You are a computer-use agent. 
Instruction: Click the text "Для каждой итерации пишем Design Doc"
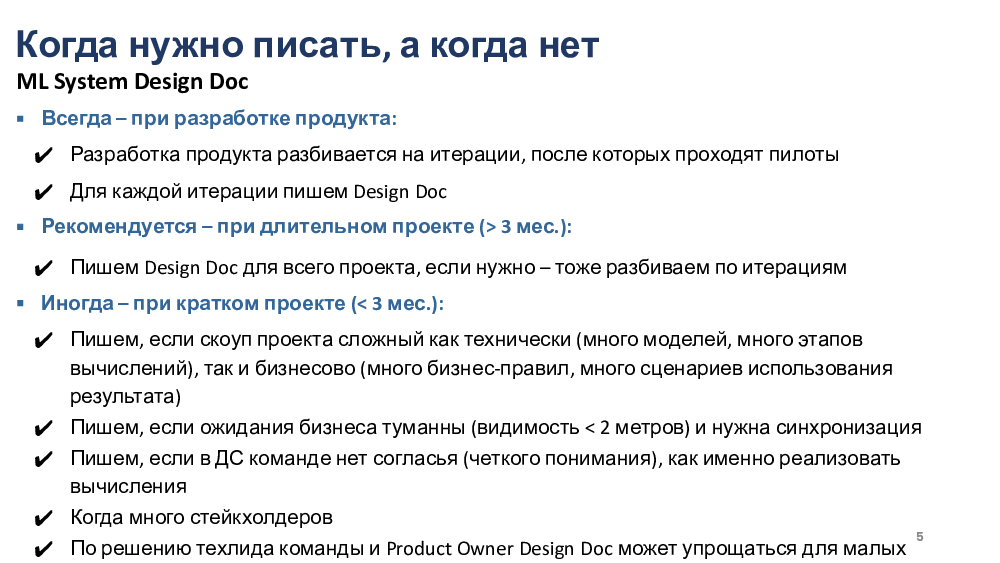258,191
